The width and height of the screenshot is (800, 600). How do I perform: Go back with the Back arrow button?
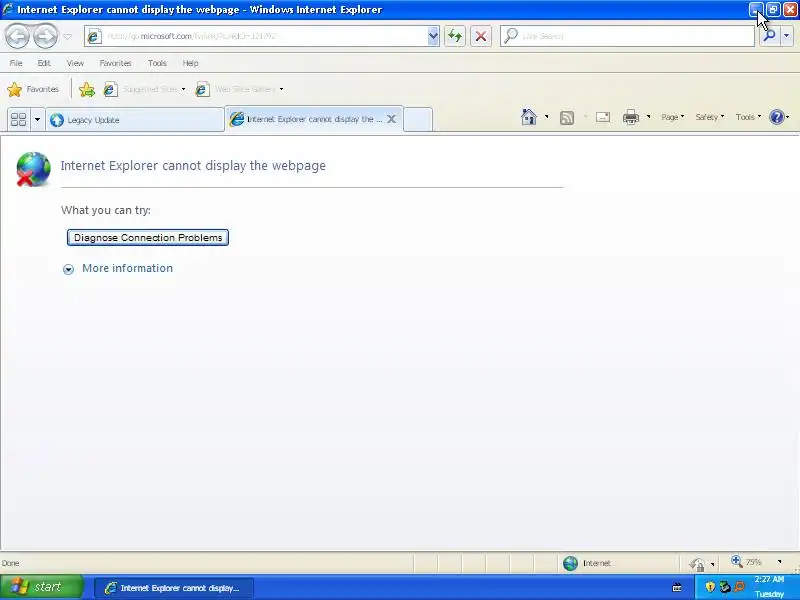pyautogui.click(x=17, y=36)
